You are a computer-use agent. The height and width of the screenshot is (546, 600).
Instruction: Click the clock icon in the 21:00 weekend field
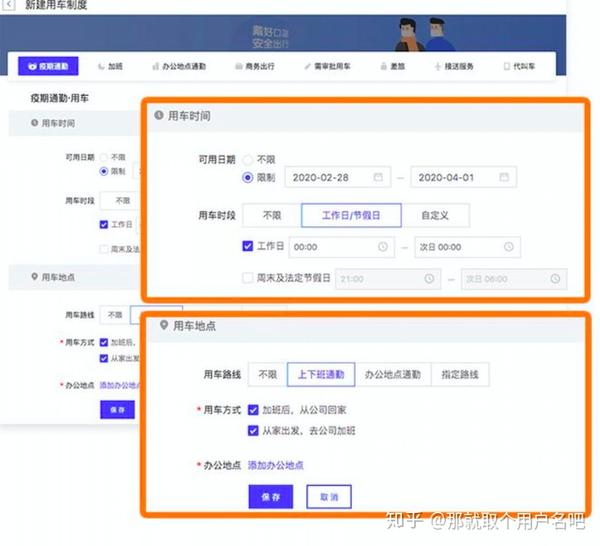click(x=429, y=278)
